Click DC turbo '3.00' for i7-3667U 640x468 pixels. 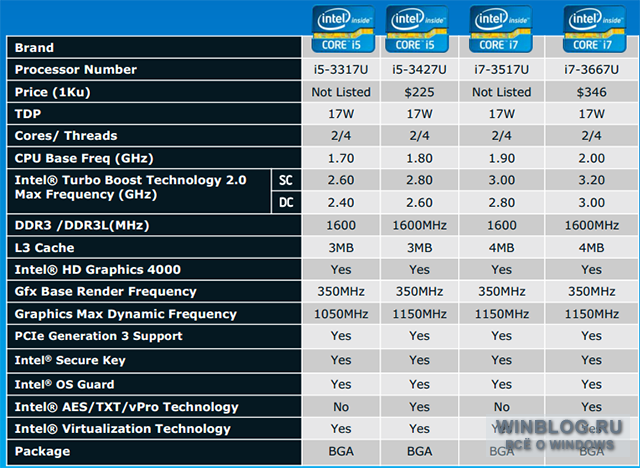591,203
